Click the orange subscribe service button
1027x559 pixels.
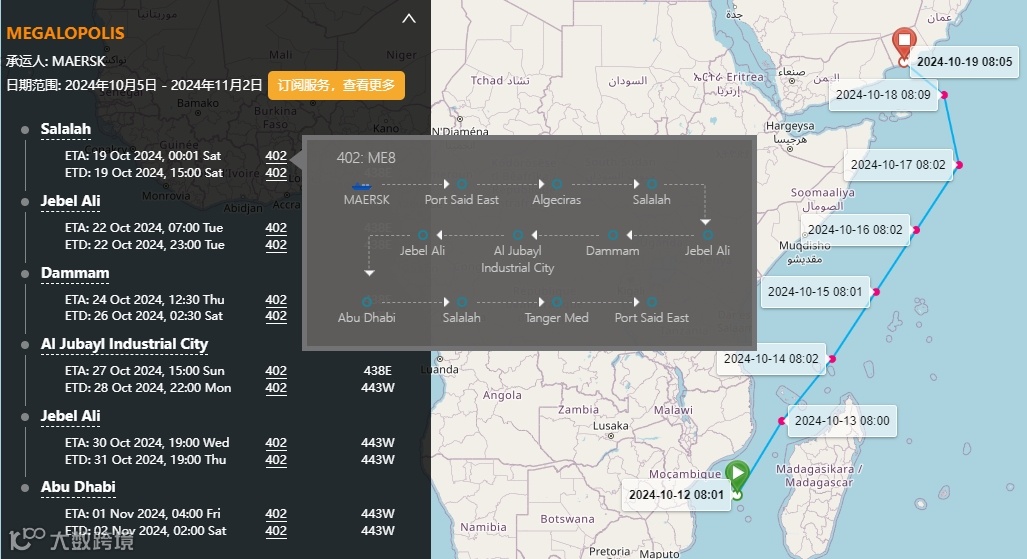click(x=336, y=85)
